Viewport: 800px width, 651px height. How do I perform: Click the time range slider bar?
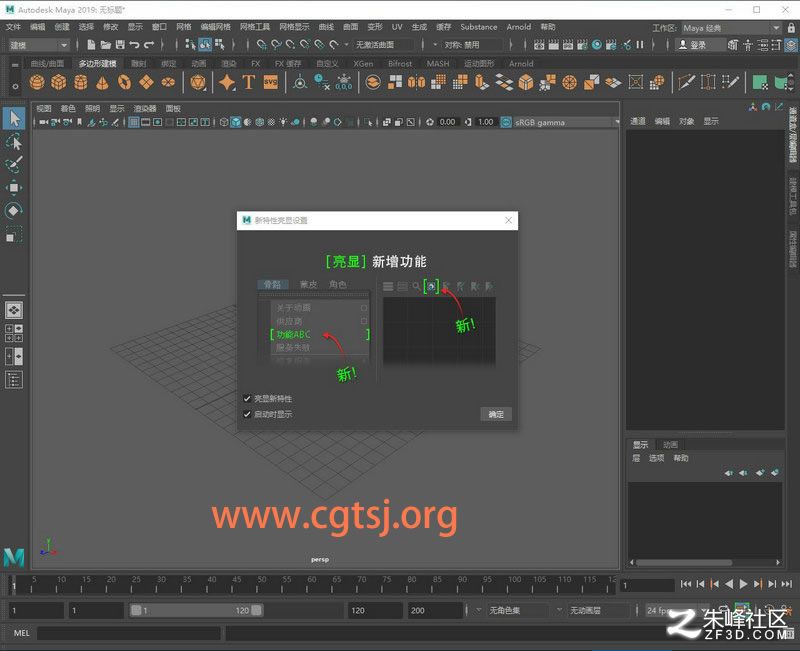point(196,610)
